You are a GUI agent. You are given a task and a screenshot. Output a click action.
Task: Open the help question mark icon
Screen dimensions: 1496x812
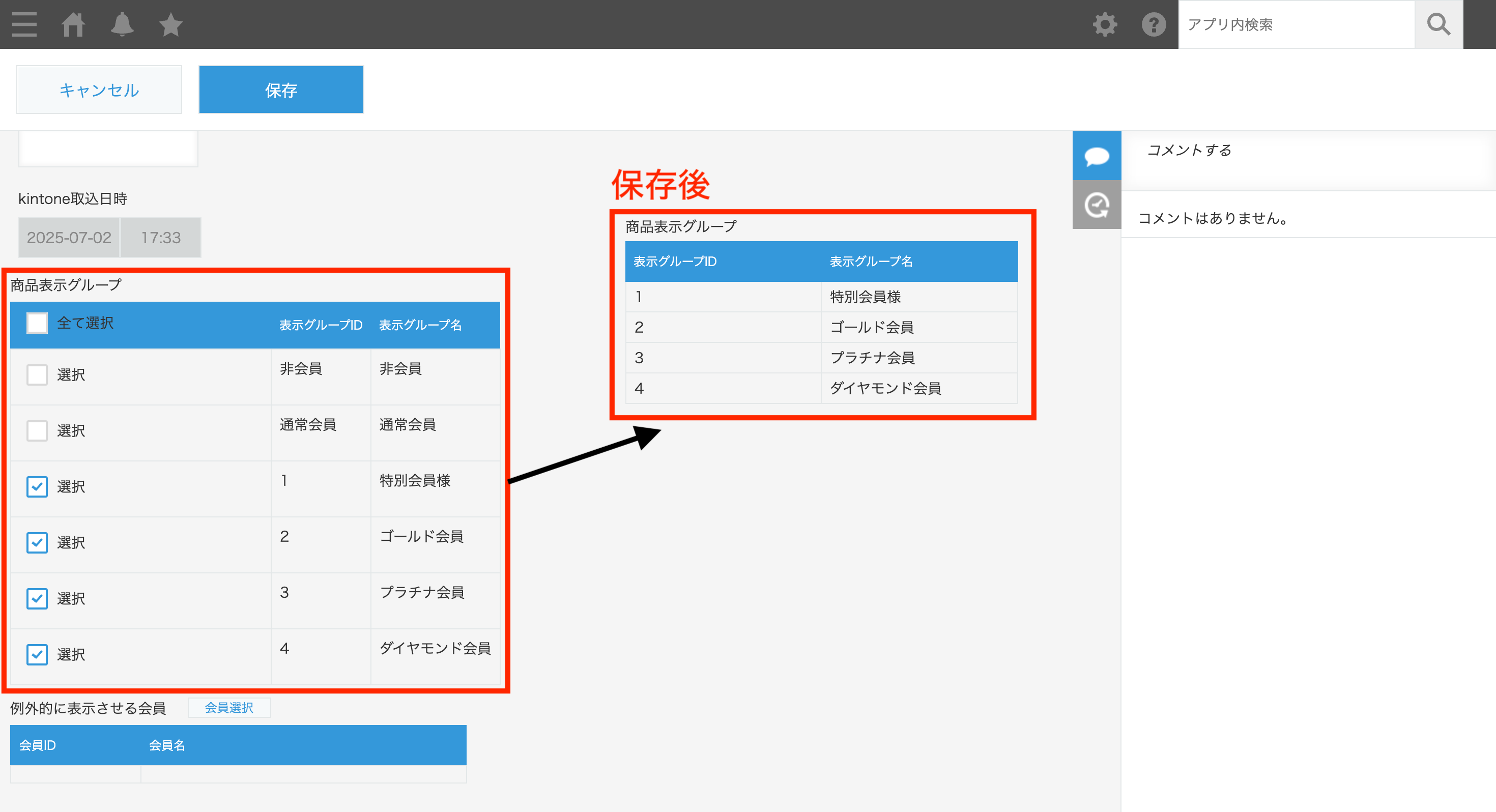point(1154,24)
